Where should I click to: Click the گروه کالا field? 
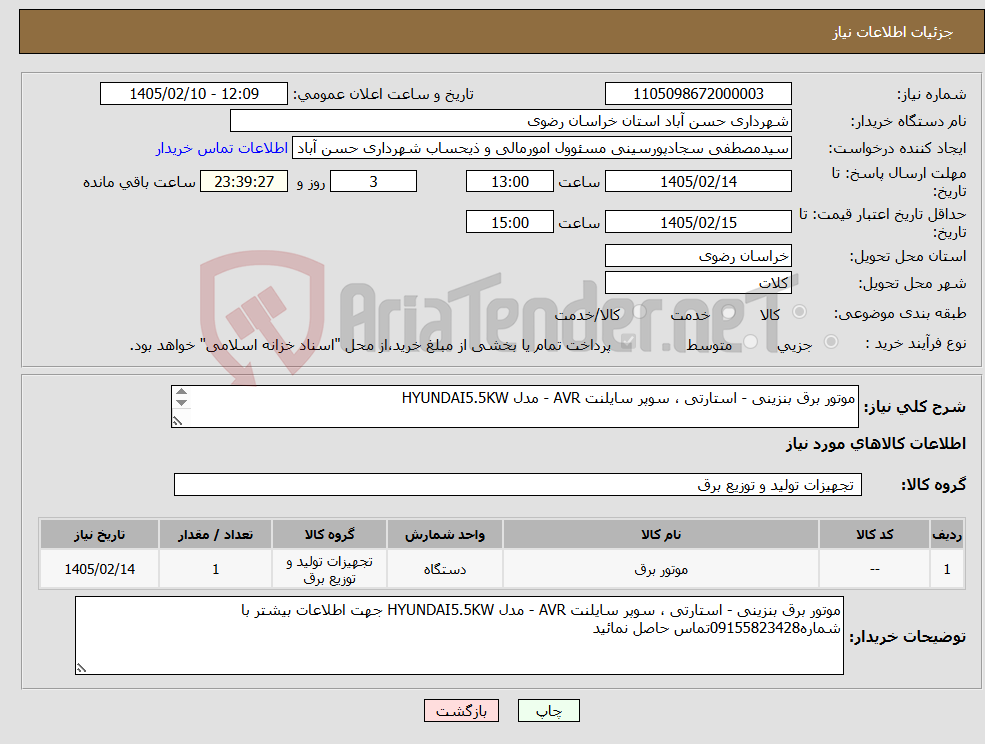(x=518, y=484)
